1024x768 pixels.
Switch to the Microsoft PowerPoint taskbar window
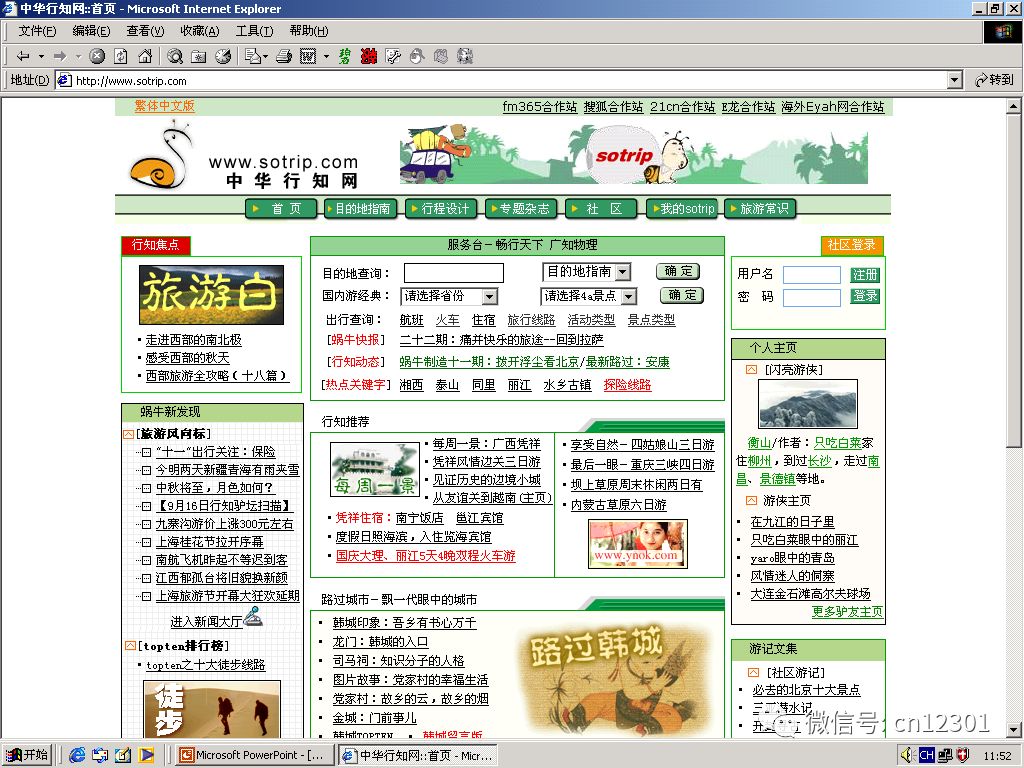click(255, 755)
